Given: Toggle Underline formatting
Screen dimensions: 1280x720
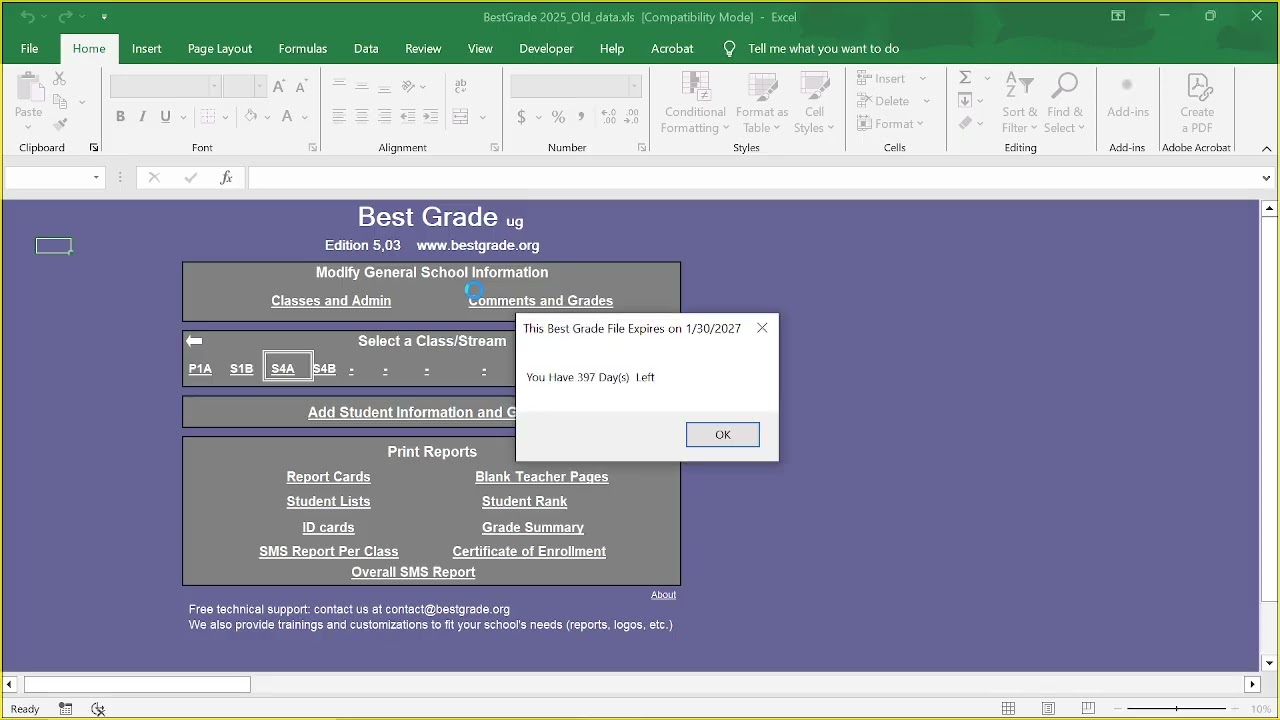Looking at the screenshot, I should (x=166, y=117).
